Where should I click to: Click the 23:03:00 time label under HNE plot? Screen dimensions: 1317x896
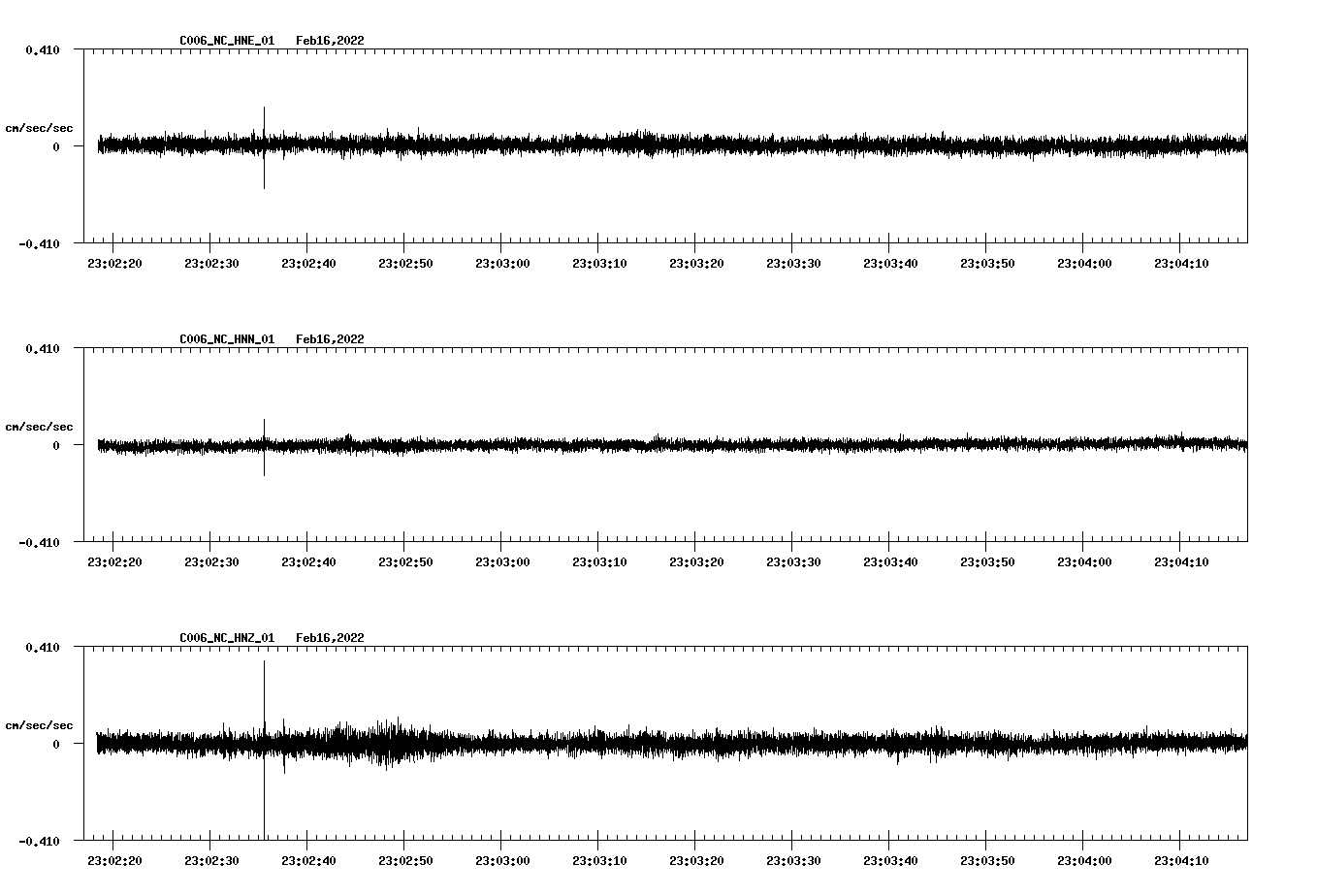pyautogui.click(x=502, y=264)
